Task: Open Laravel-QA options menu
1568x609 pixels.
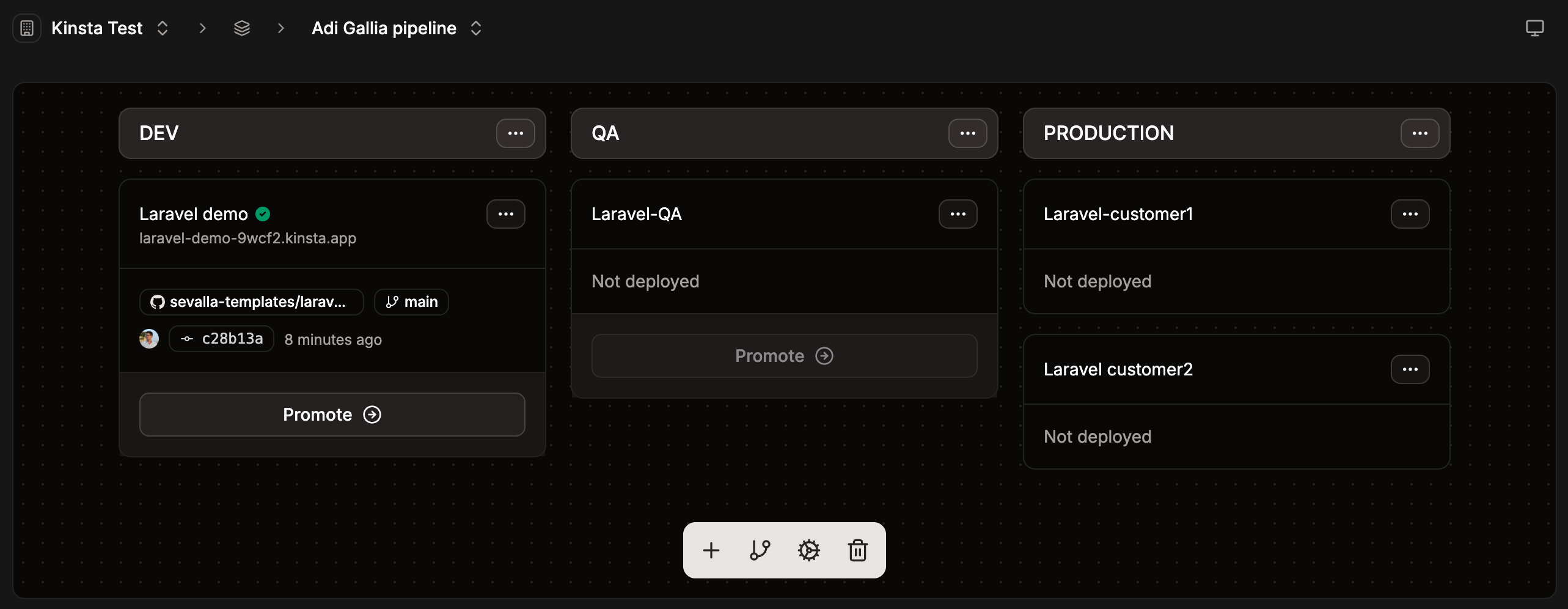Action: (x=958, y=213)
